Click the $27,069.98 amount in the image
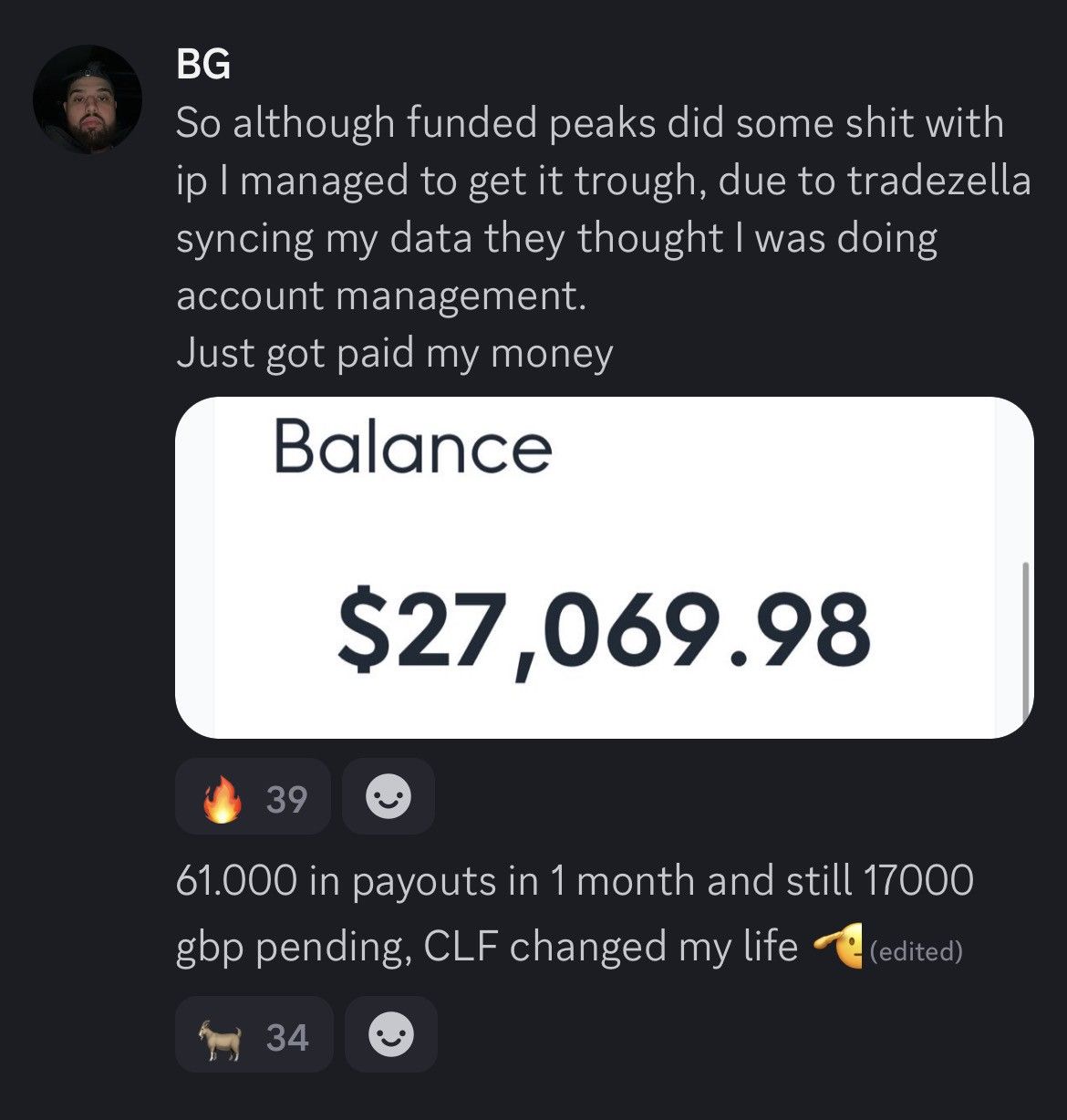The height and width of the screenshot is (1120, 1067). [x=604, y=632]
